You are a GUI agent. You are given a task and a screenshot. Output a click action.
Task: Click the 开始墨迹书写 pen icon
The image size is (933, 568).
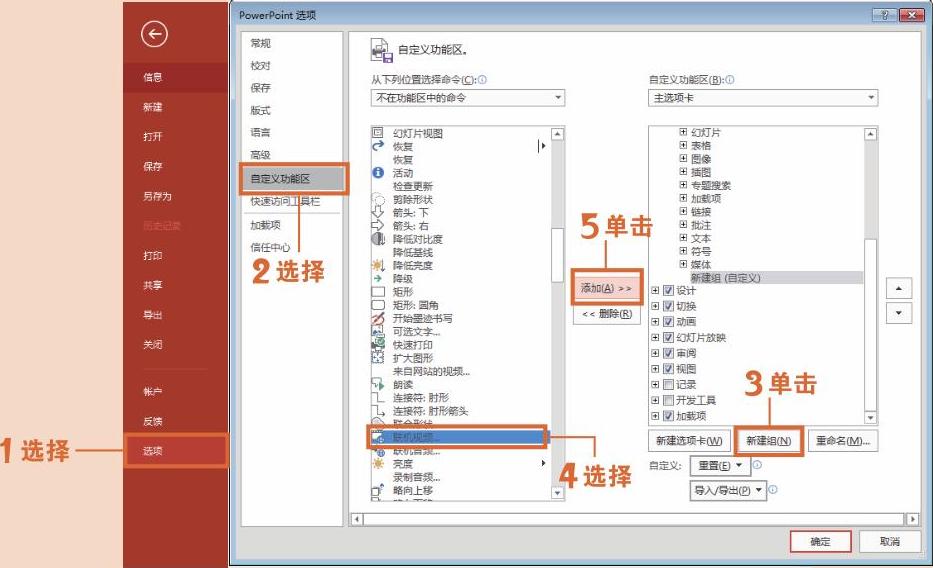pyautogui.click(x=378, y=318)
